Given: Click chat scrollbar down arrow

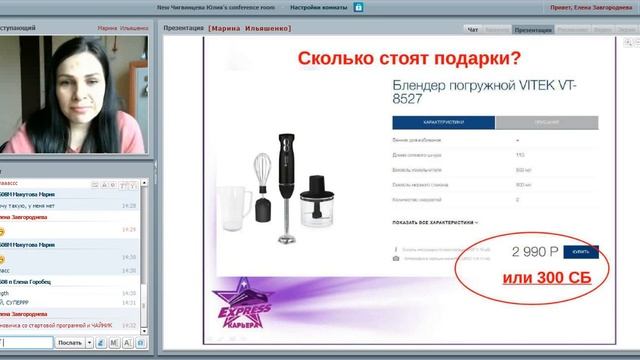Looking at the screenshot, I should 144,331.
